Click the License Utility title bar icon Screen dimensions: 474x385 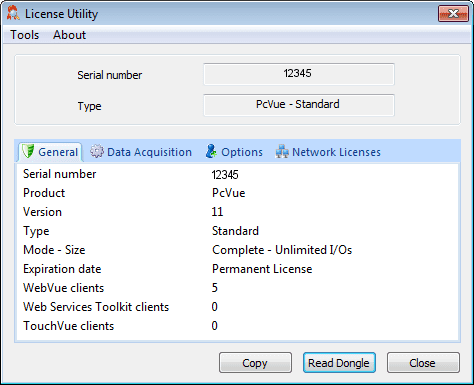pyautogui.click(x=13, y=13)
